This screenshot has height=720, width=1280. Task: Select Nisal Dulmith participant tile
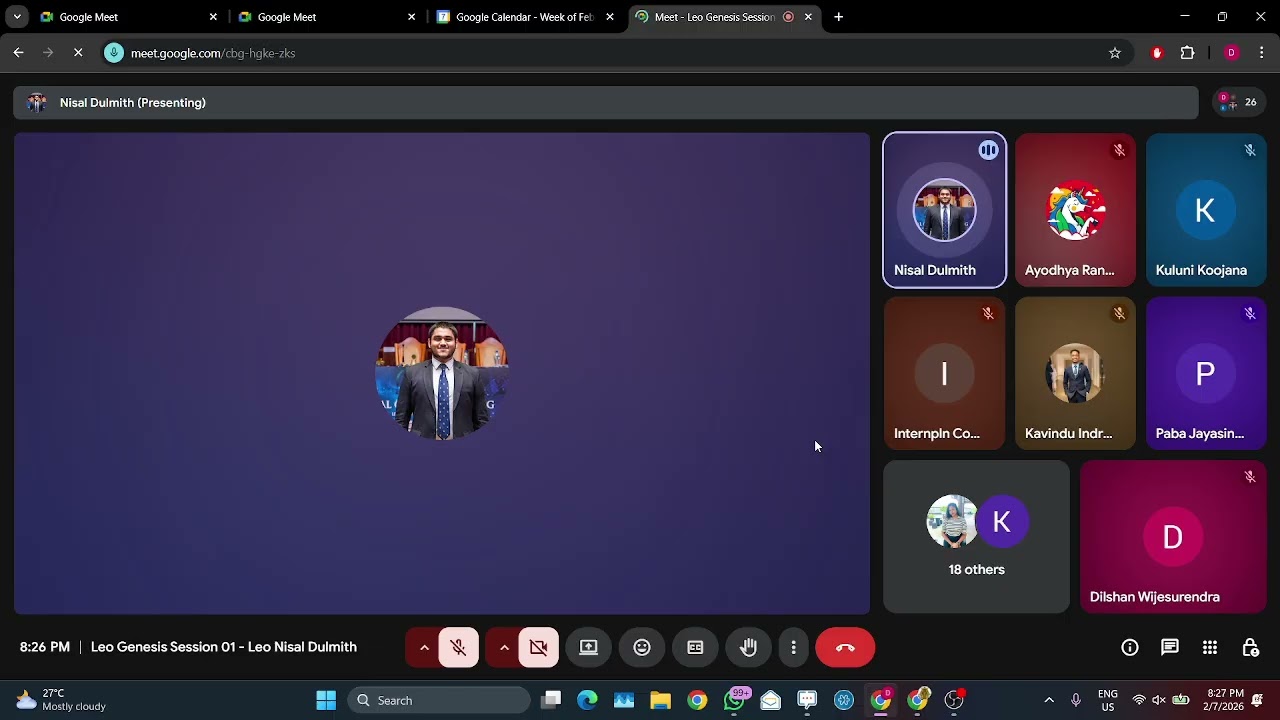pyautogui.click(x=945, y=210)
